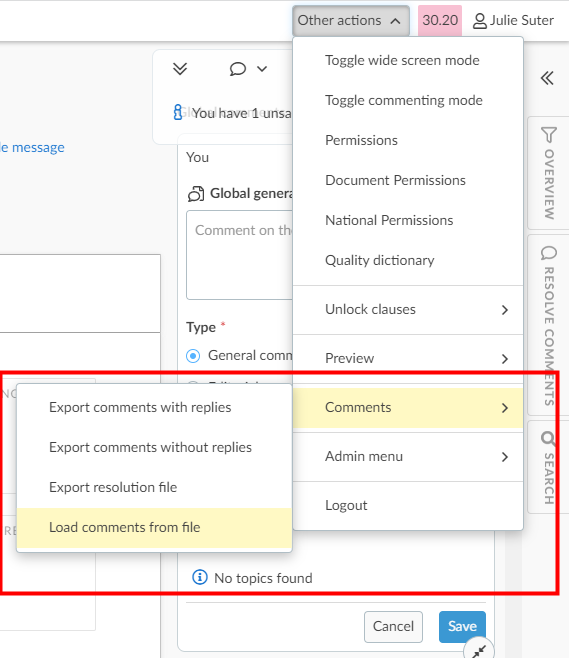Click inside the global comment text area
The height and width of the screenshot is (658, 569).
point(239,255)
